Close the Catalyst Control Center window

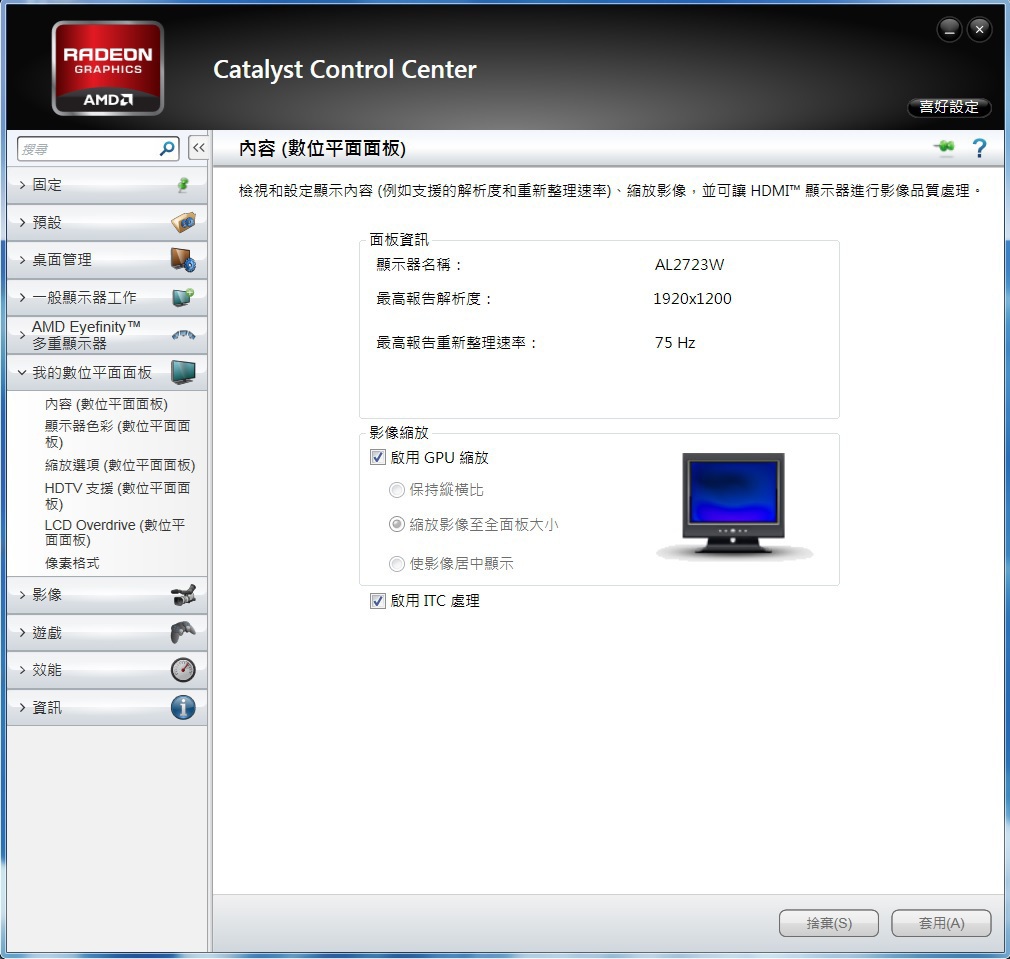(979, 29)
